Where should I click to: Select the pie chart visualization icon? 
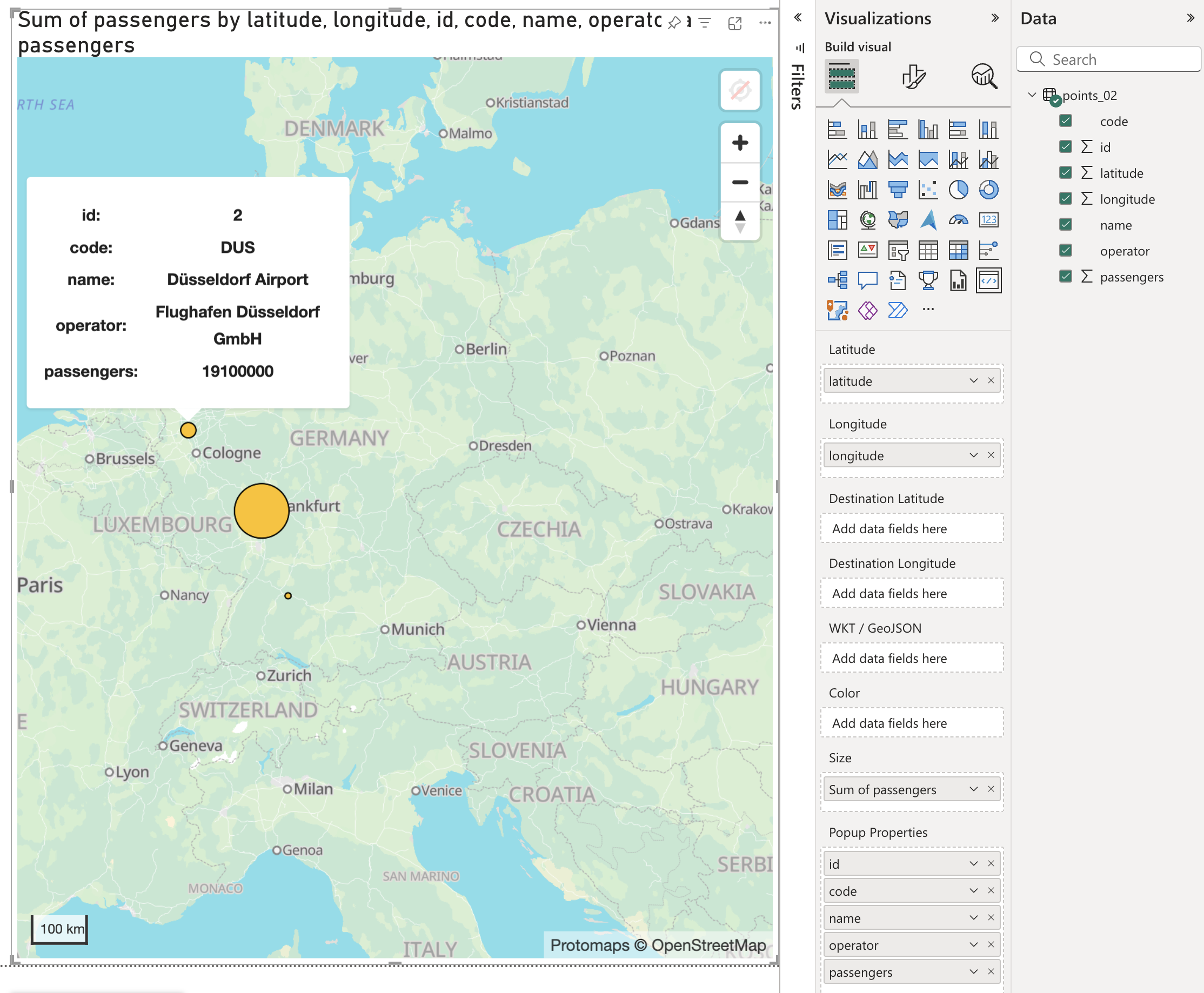958,190
